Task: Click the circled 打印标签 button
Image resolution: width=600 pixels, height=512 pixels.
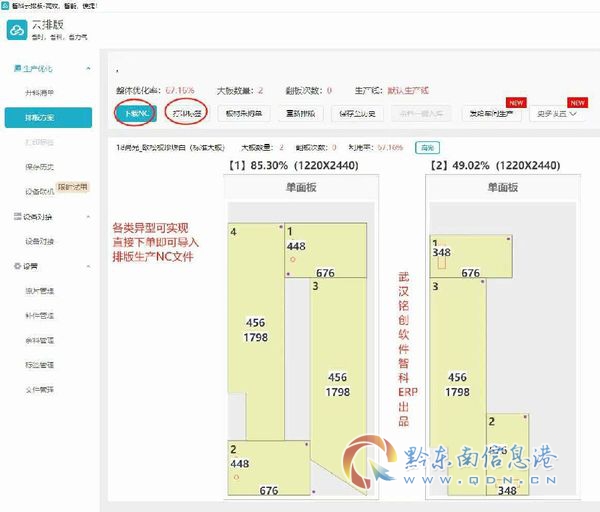Action: point(186,113)
